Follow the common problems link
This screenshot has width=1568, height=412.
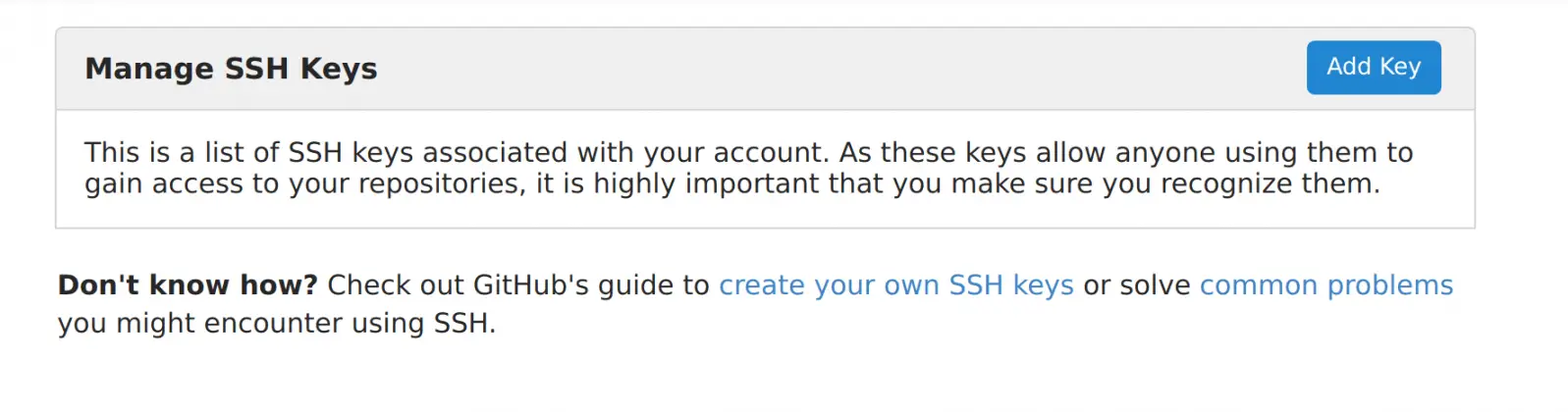(1325, 285)
